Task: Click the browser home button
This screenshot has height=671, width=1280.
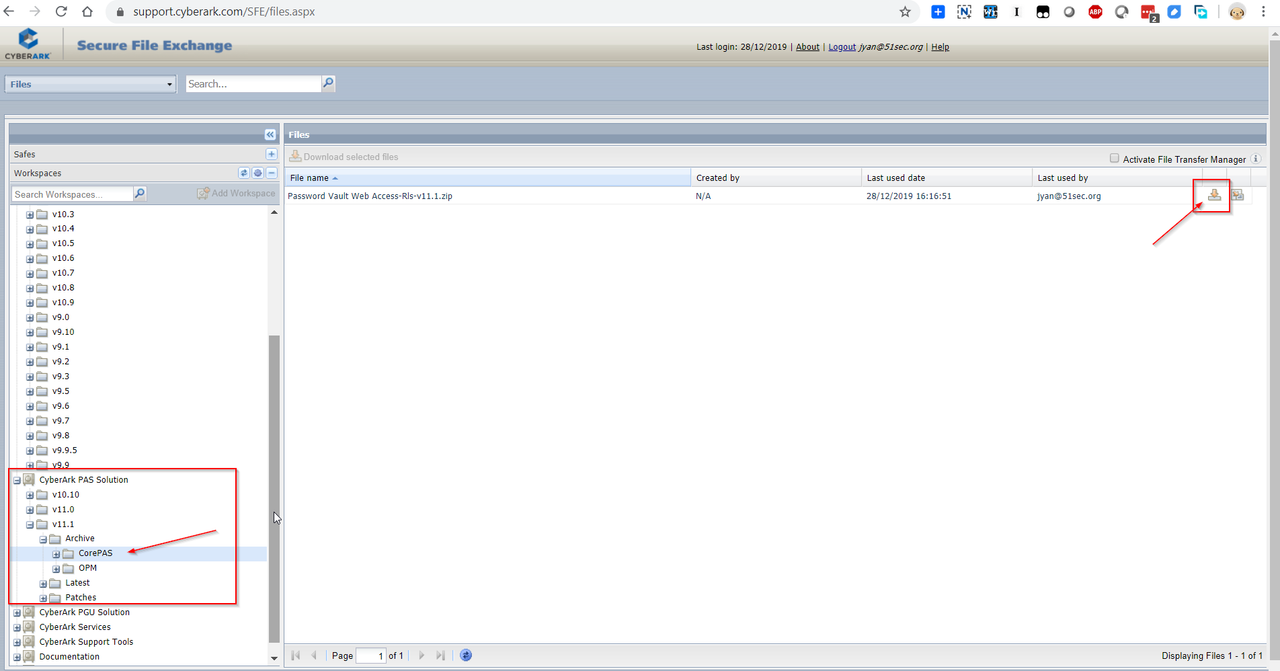Action: [87, 12]
